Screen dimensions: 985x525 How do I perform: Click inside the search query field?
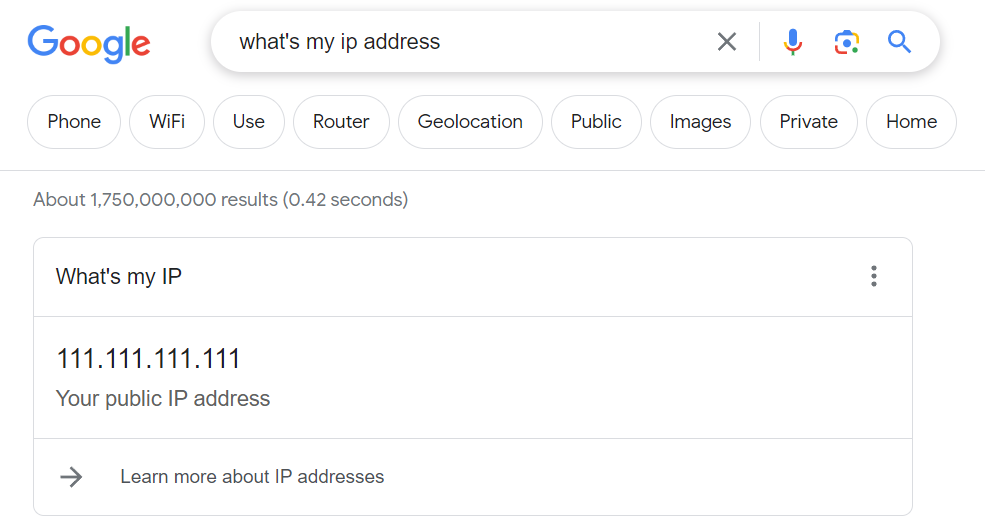coord(450,42)
